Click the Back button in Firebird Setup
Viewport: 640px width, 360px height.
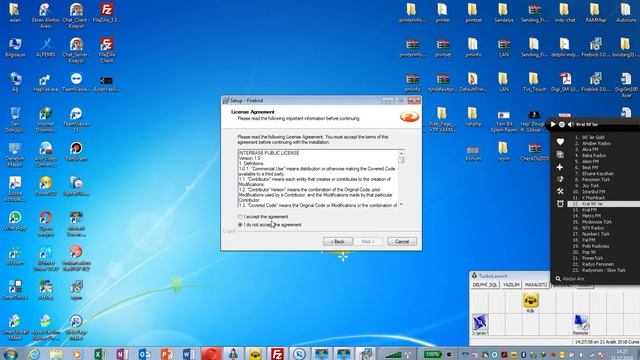338,242
